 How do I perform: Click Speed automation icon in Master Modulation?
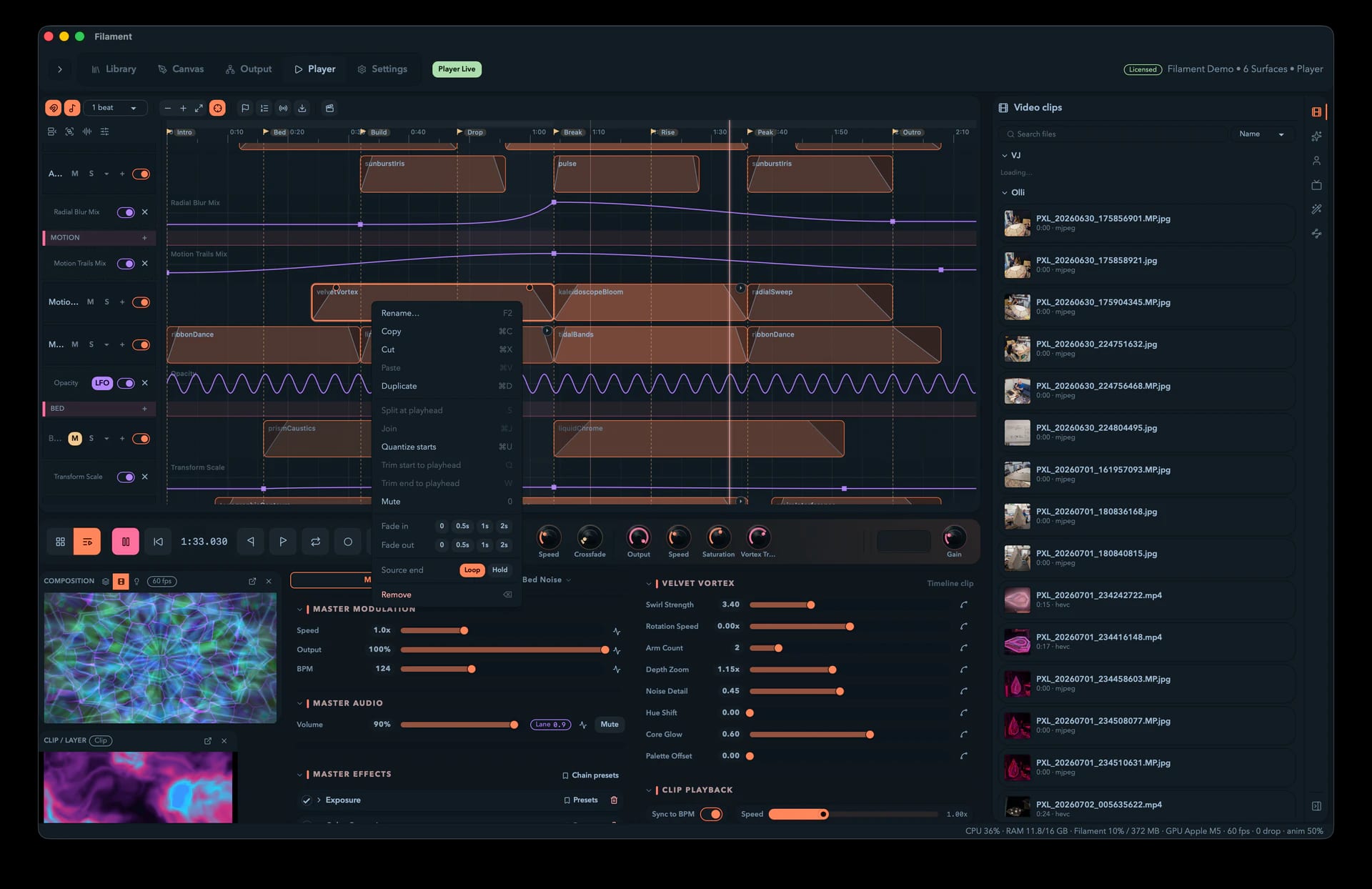point(617,631)
